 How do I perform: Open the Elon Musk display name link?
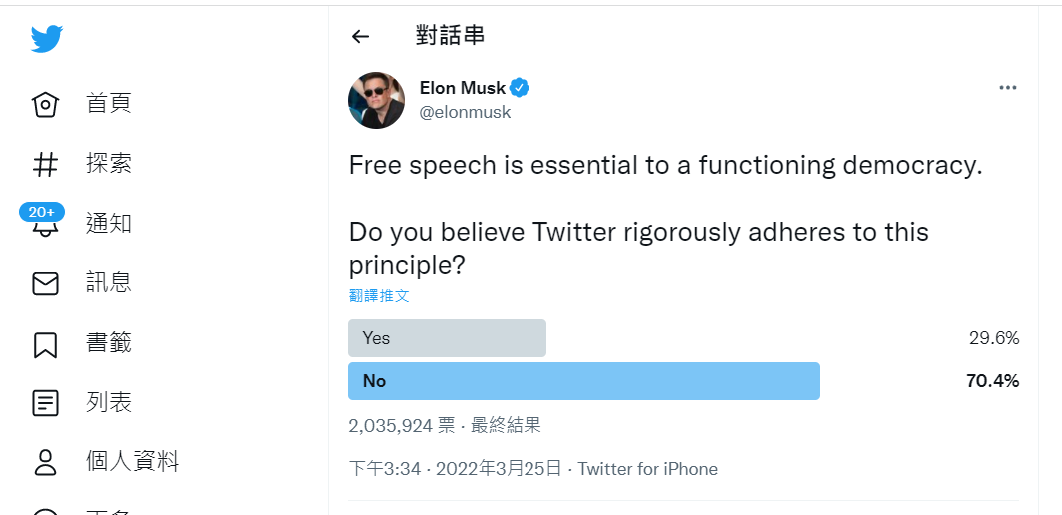tap(463, 88)
